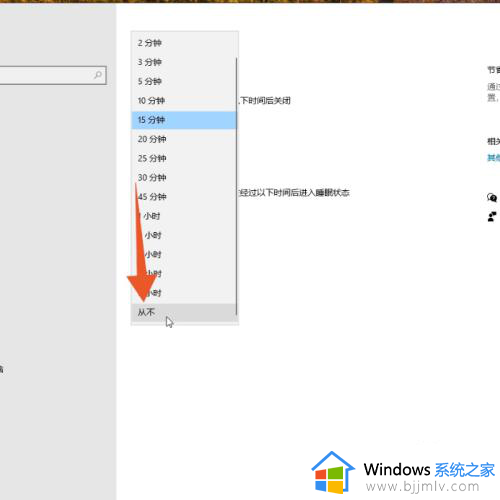Open the feedback person icon
Screen dimensions: 500x500
click(492, 217)
